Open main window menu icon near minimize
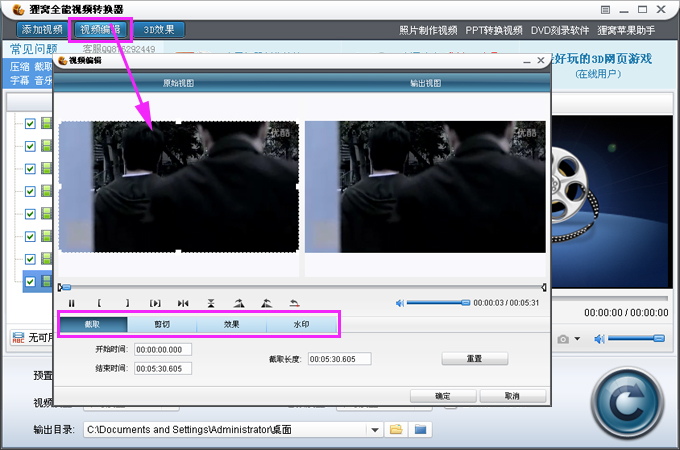680x450 pixels. [x=605, y=10]
